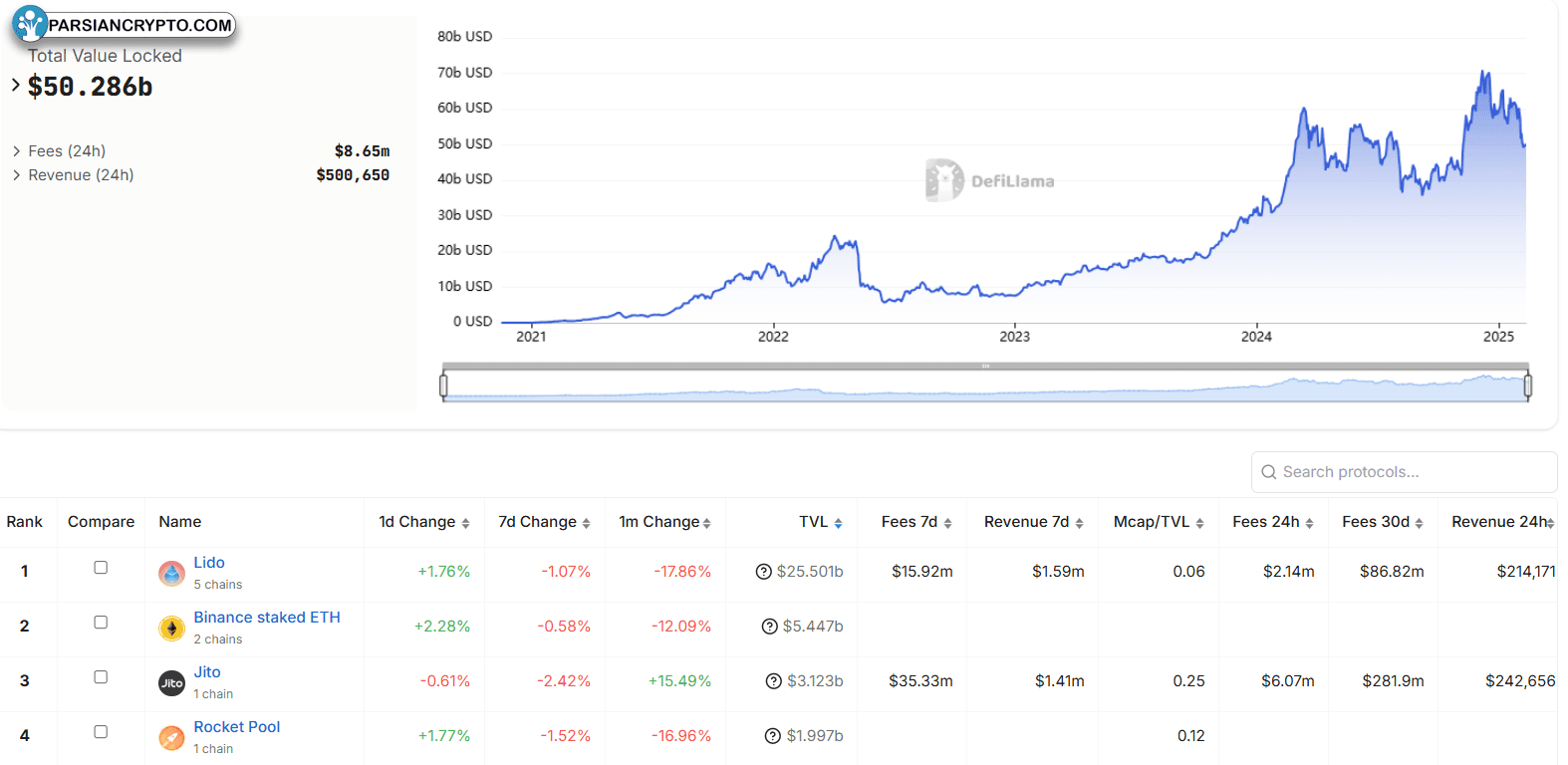The image size is (1568, 765).
Task: Click Jito's Fees 7d value $35.33m
Action: pyautogui.click(x=920, y=681)
